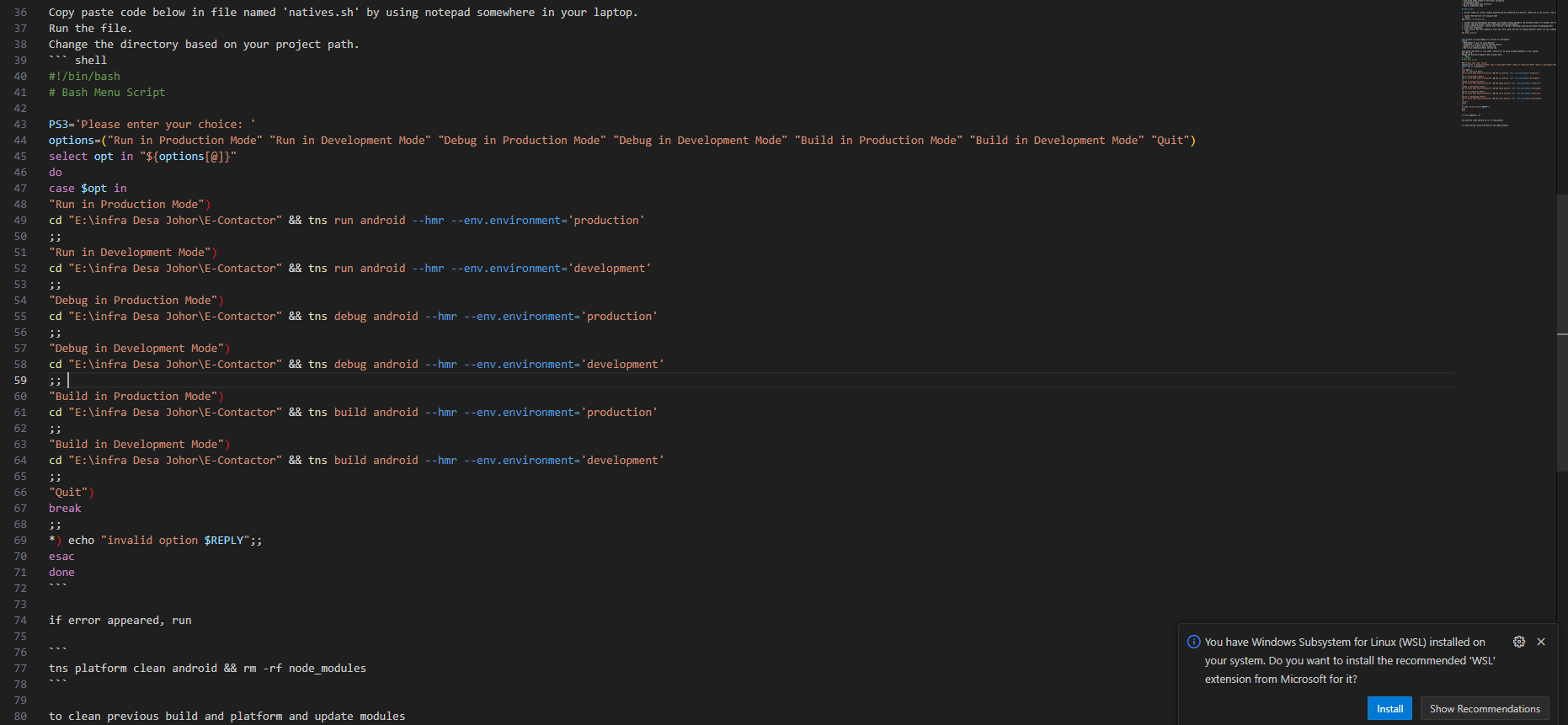
Task: Click 'Copy paste code below' instruction line
Action: coord(344,13)
